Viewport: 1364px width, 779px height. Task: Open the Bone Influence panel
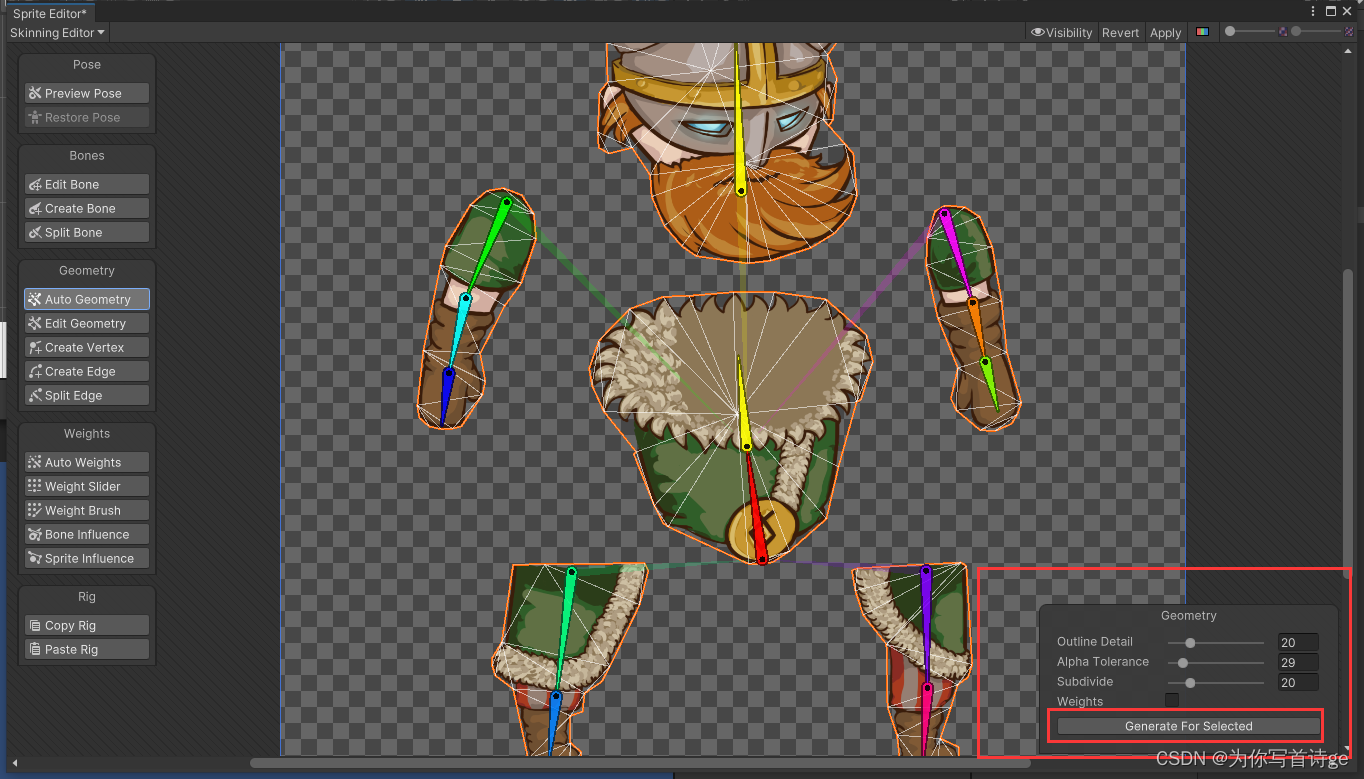[x=87, y=534]
